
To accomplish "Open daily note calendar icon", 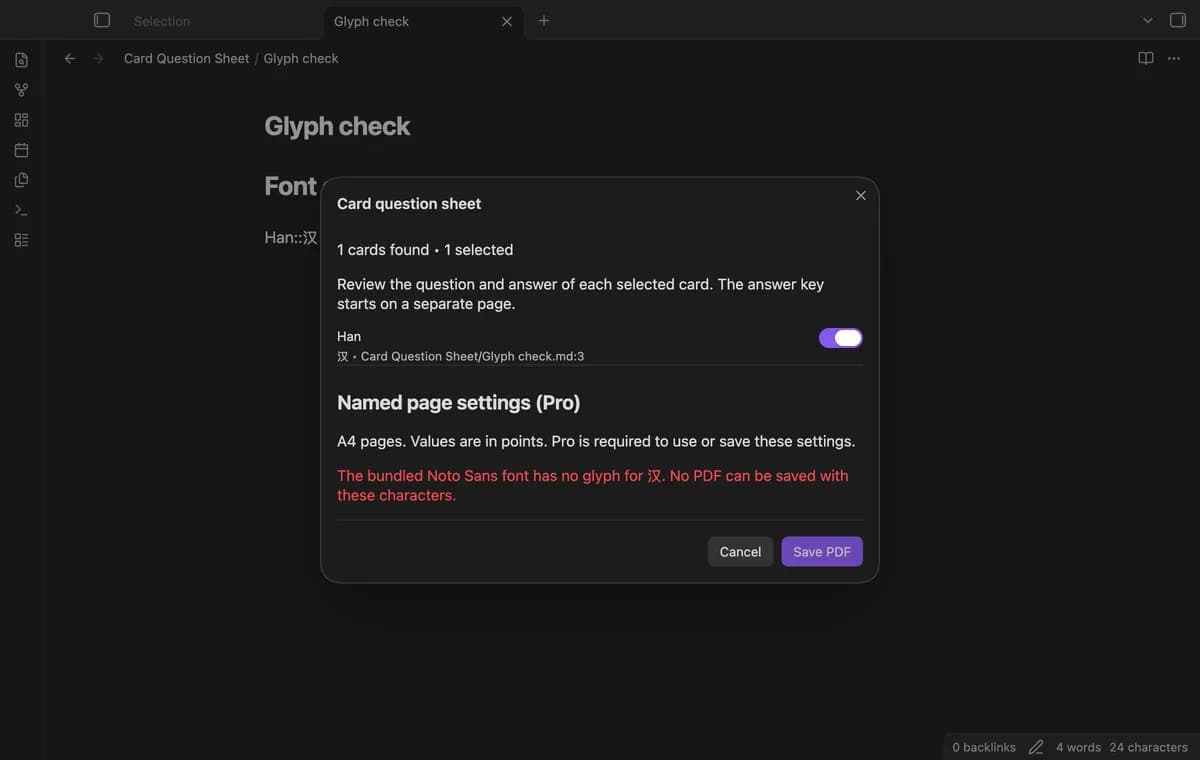I will click(x=21, y=150).
